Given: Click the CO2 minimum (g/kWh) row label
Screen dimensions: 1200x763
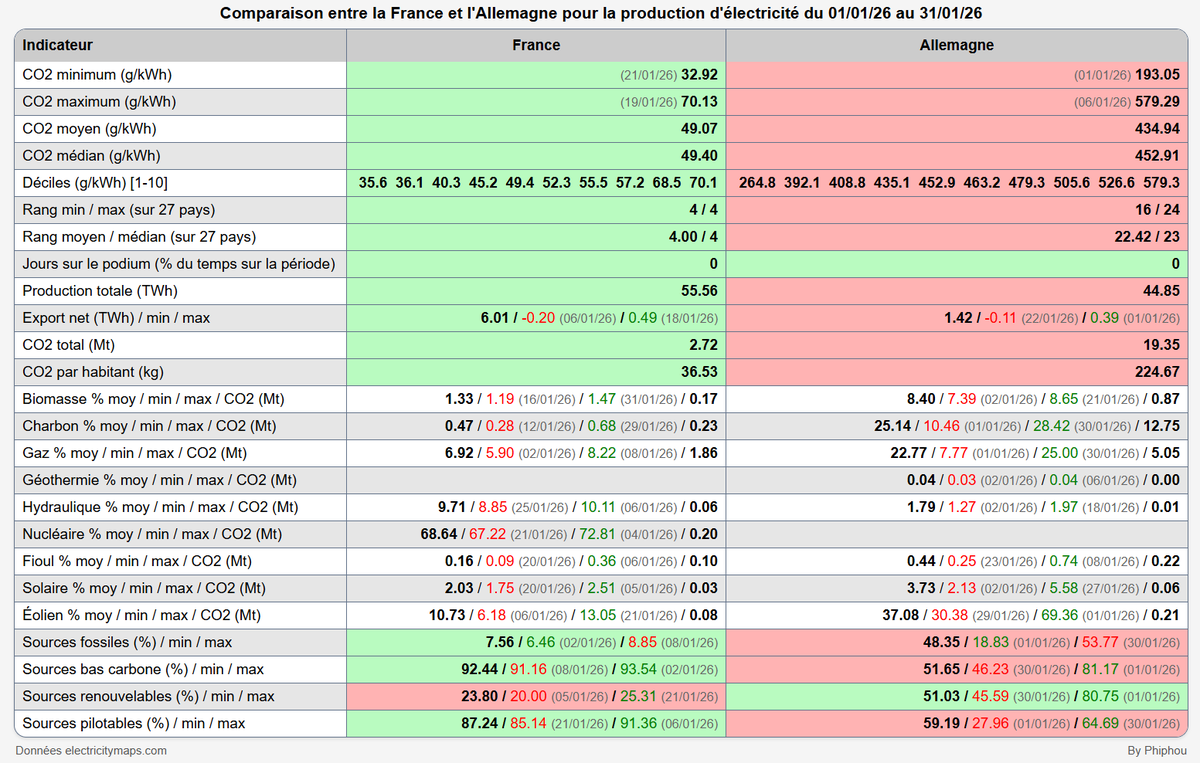Looking at the screenshot, I should click(99, 74).
